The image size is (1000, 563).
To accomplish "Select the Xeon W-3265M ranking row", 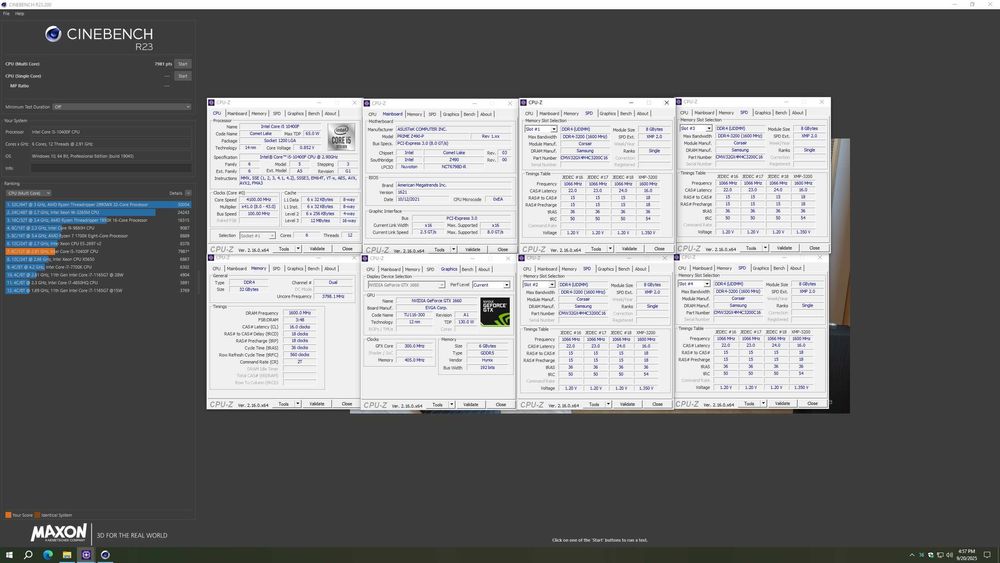I will 98,212.
